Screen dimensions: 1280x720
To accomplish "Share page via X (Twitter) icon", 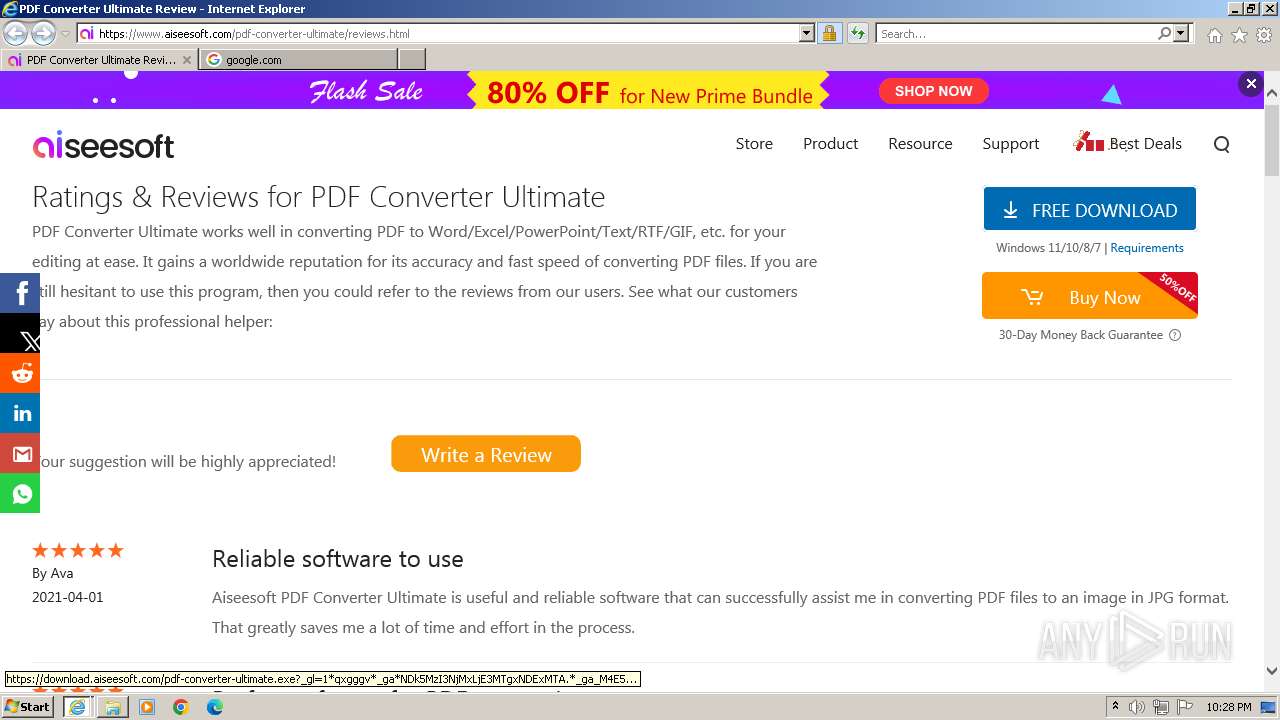I will [20, 333].
